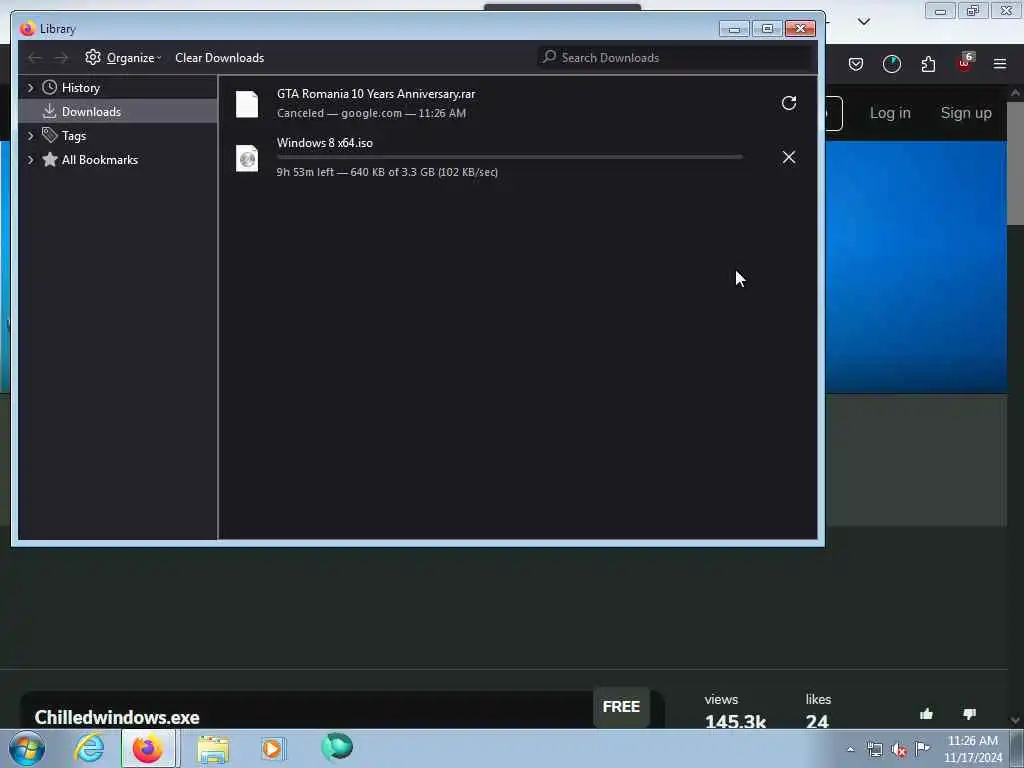Select the Windows 8 x64.iso entry
Viewport: 1024px width, 768px height.
(517, 157)
